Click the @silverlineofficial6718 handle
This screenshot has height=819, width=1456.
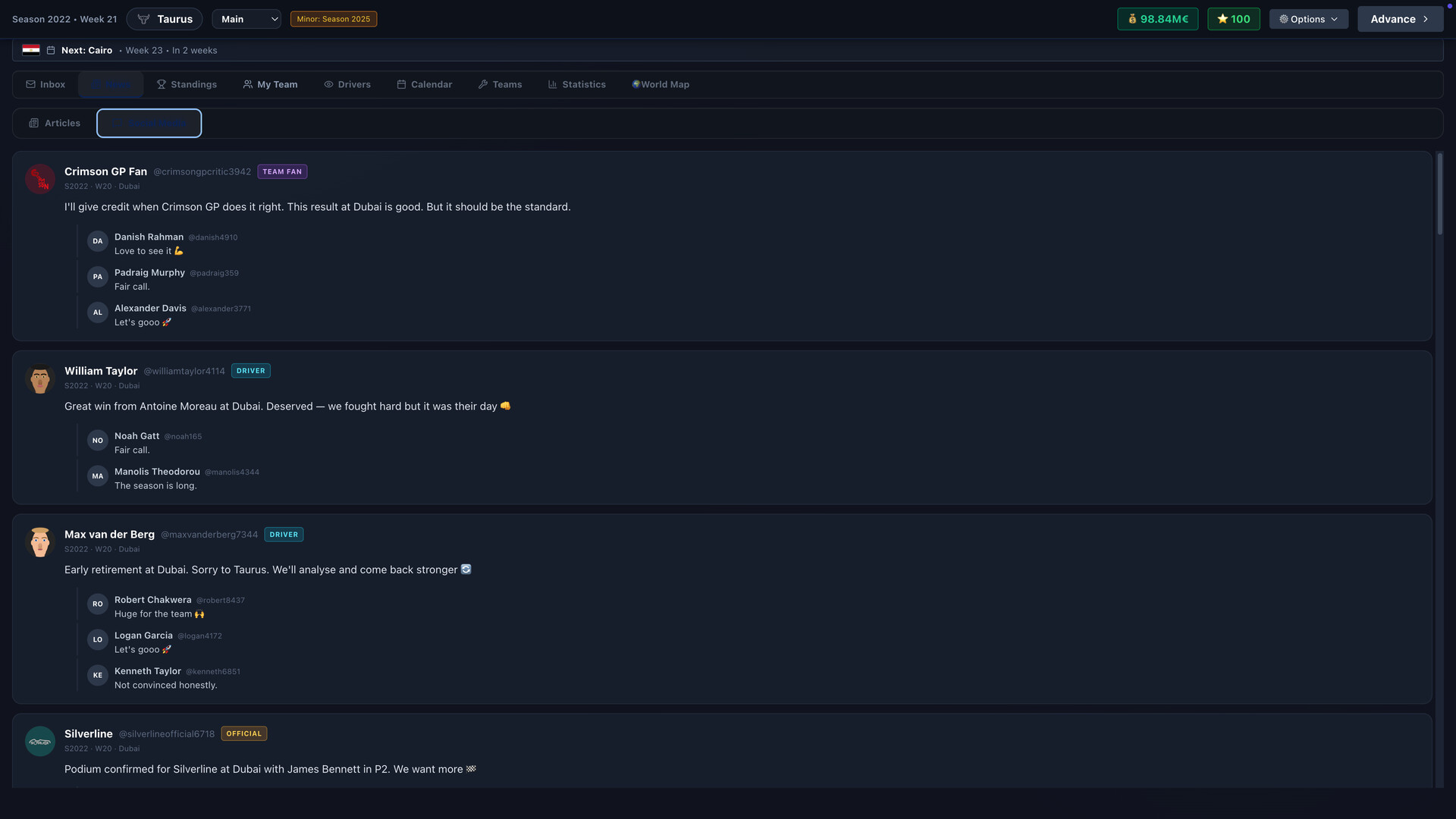[167, 734]
